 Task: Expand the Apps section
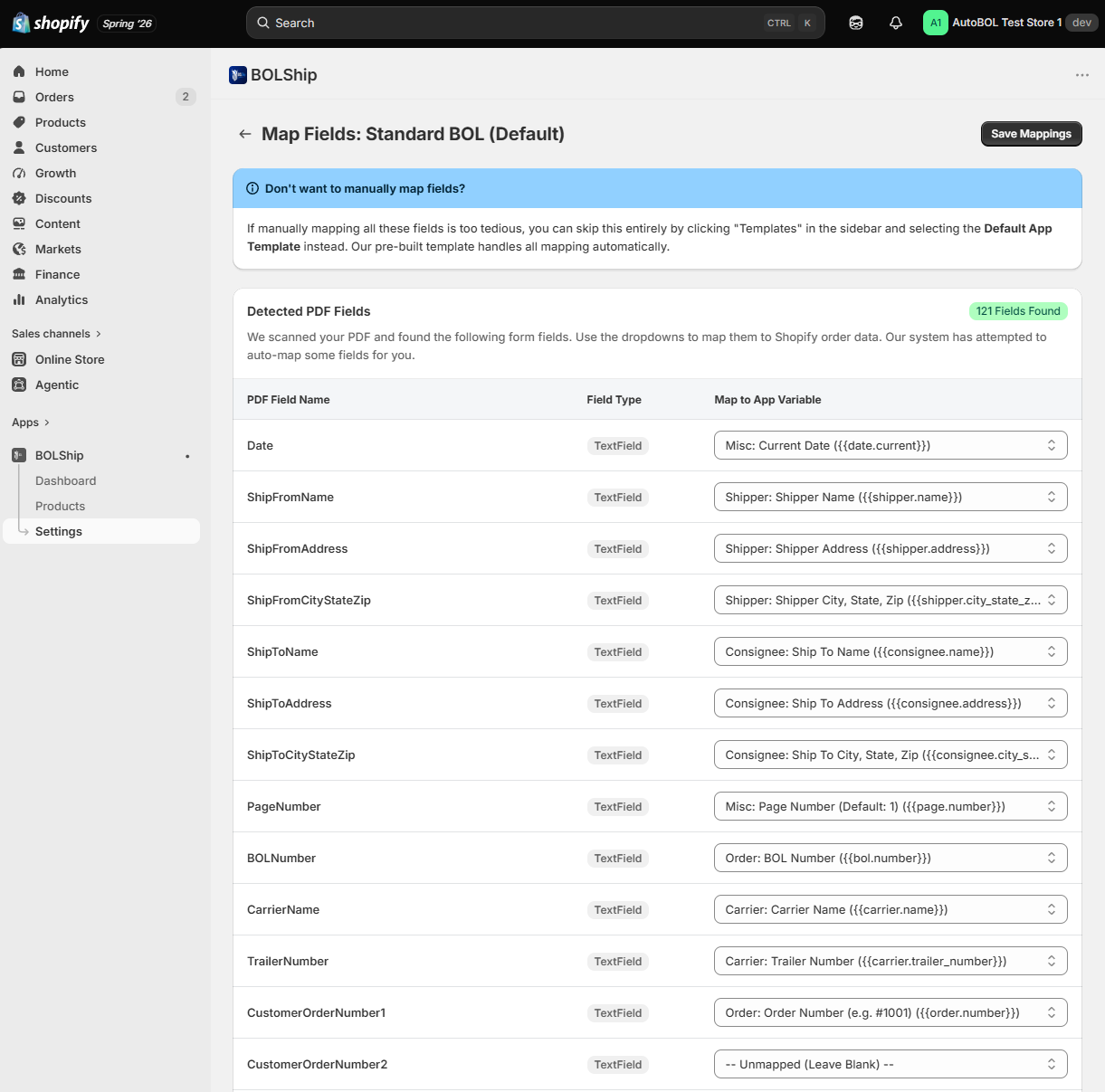[31, 423]
